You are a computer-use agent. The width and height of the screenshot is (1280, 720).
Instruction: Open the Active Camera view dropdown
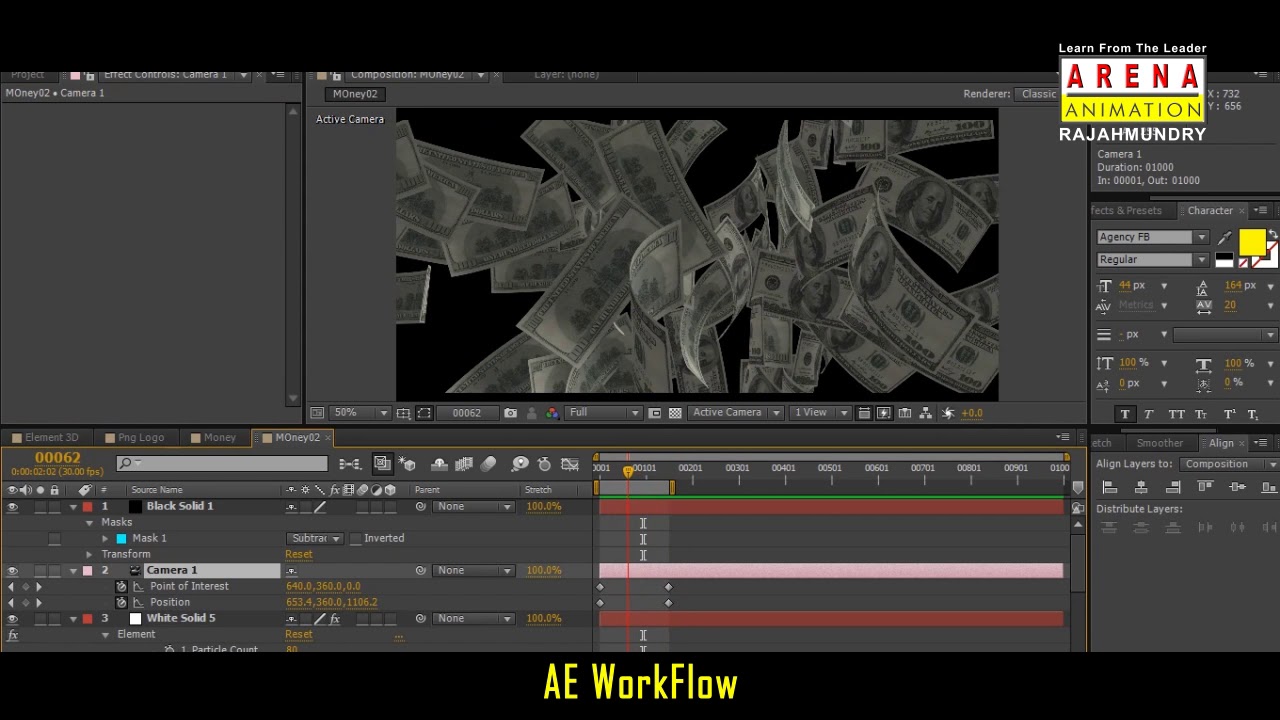(x=735, y=413)
